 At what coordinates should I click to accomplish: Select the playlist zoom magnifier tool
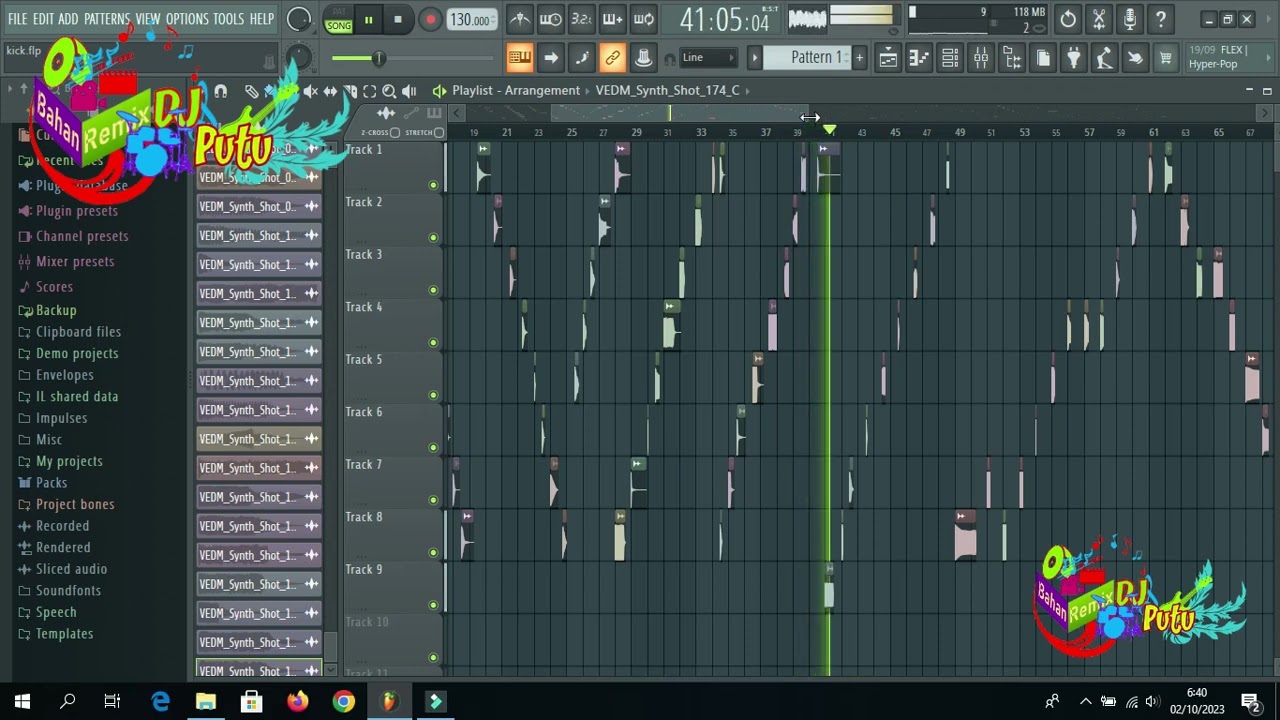point(389,92)
